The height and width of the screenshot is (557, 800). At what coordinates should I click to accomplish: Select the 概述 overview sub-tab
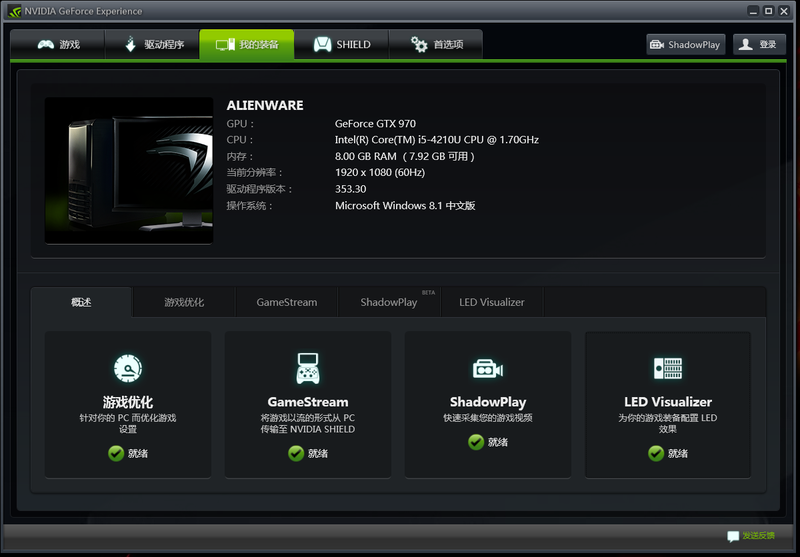click(81, 302)
